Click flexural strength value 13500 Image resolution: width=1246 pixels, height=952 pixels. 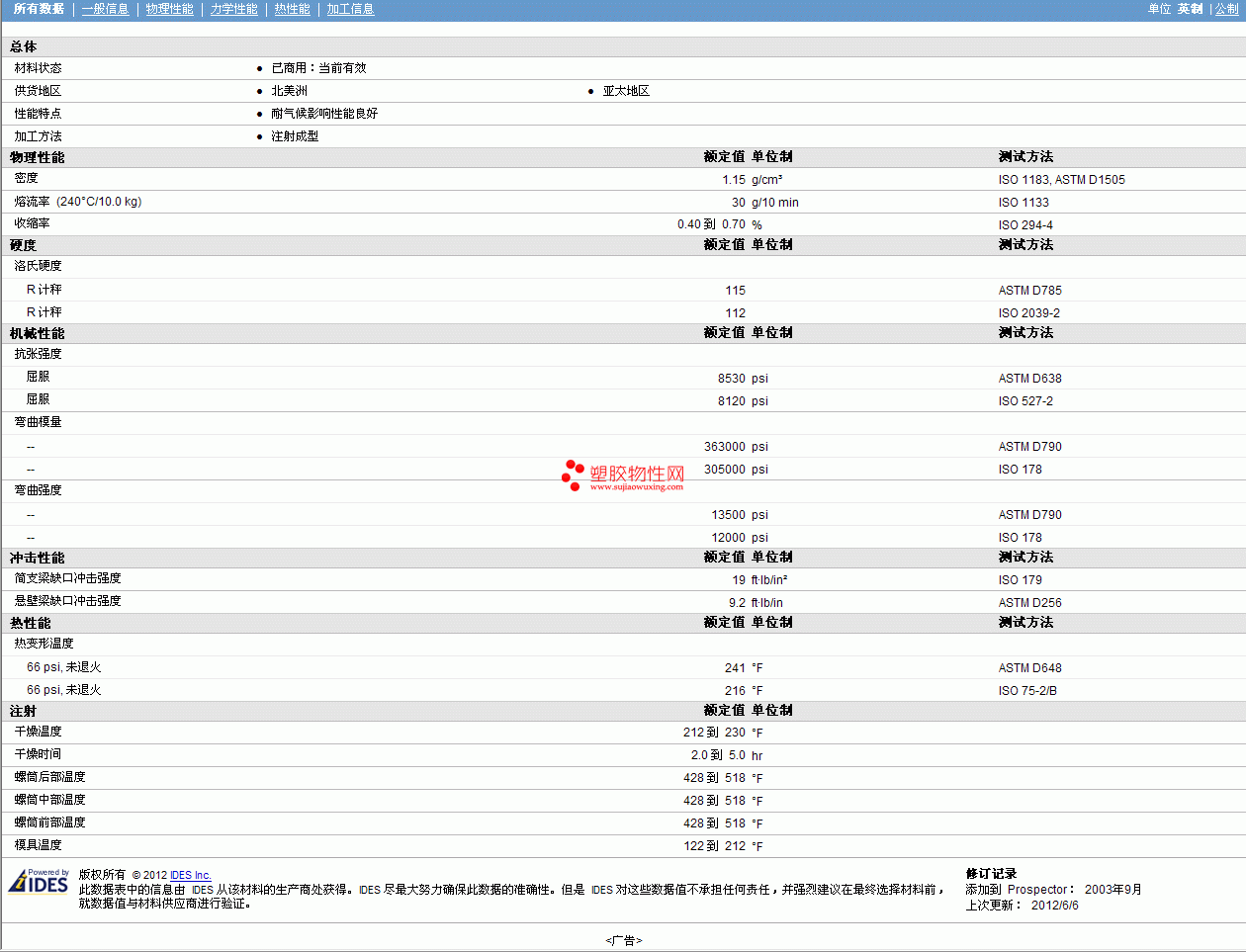click(729, 515)
